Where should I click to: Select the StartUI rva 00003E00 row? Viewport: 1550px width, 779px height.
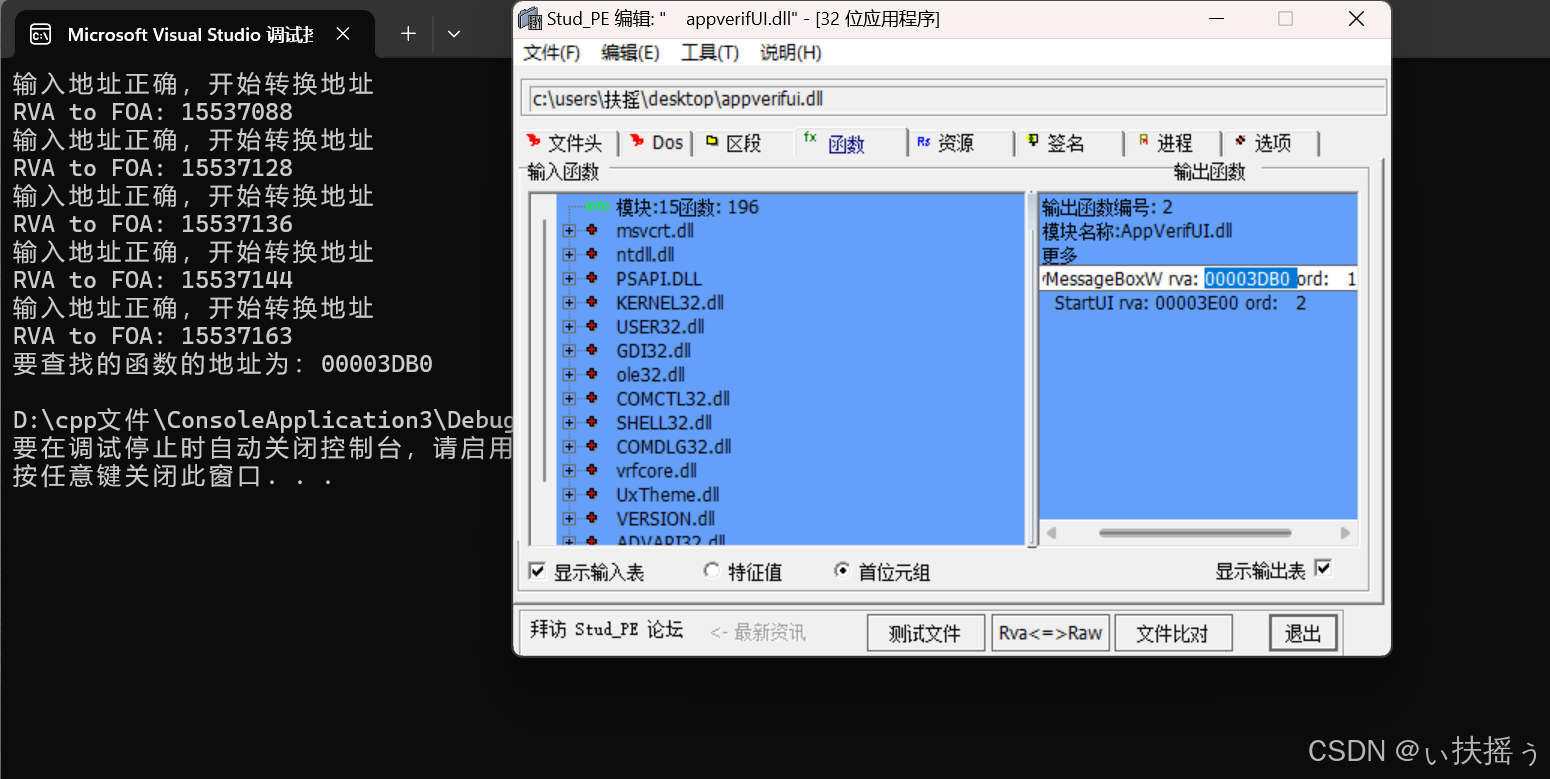pos(1180,303)
